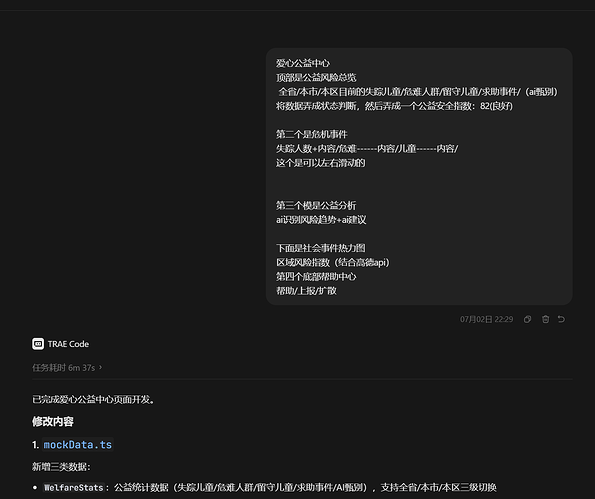
Task: Click the 第四个底部帮助中心 line
Action: point(316,276)
